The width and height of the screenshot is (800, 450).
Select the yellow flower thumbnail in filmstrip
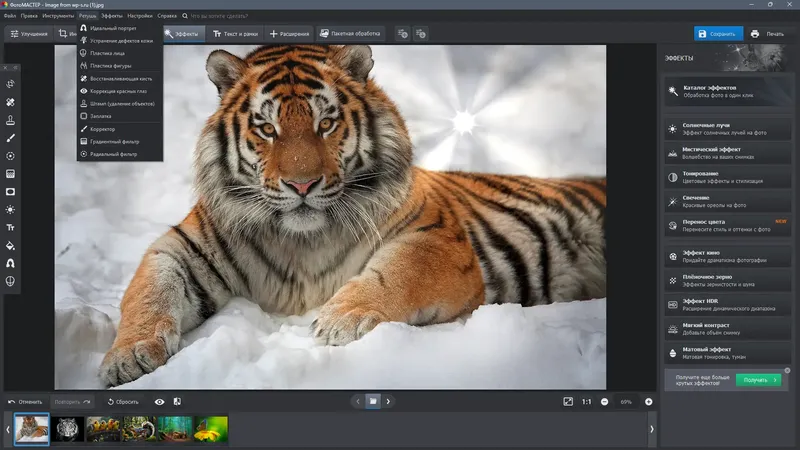click(x=211, y=429)
